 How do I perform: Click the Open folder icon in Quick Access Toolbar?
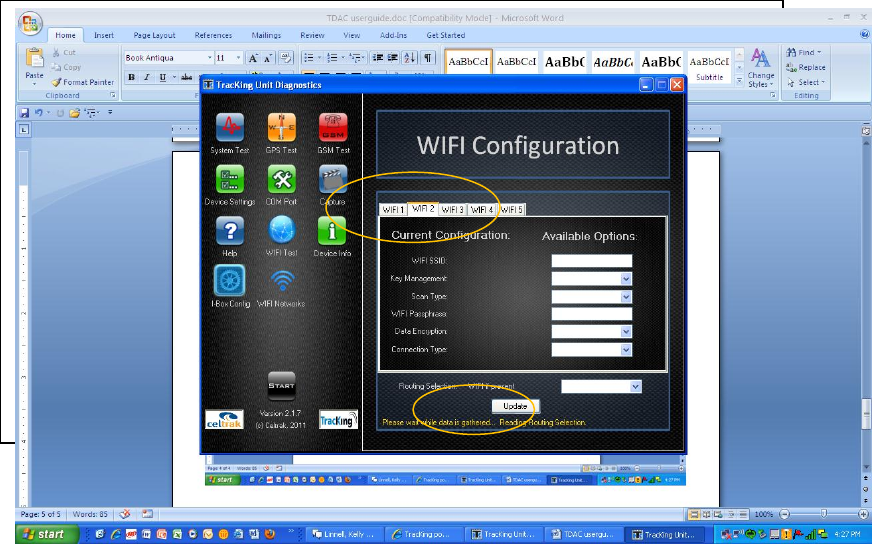[x=75, y=112]
